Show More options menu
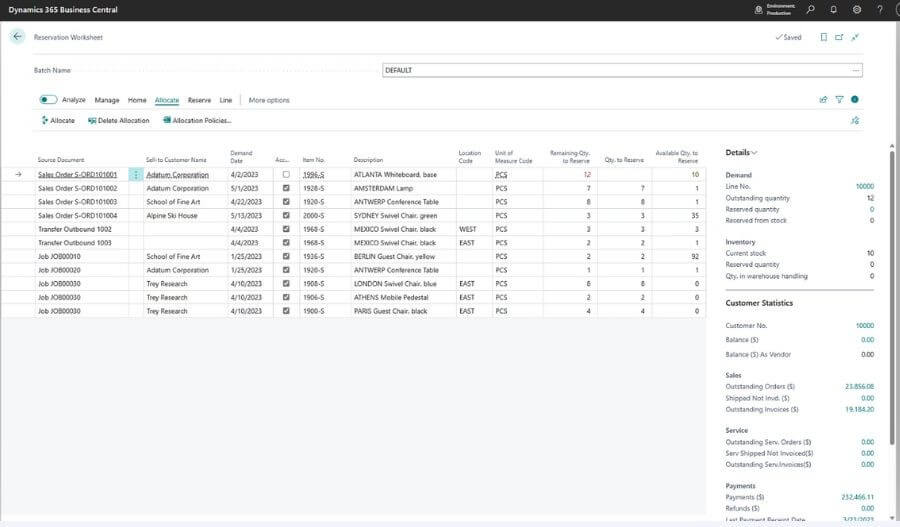Image resolution: width=900 pixels, height=527 pixels. pos(269,100)
